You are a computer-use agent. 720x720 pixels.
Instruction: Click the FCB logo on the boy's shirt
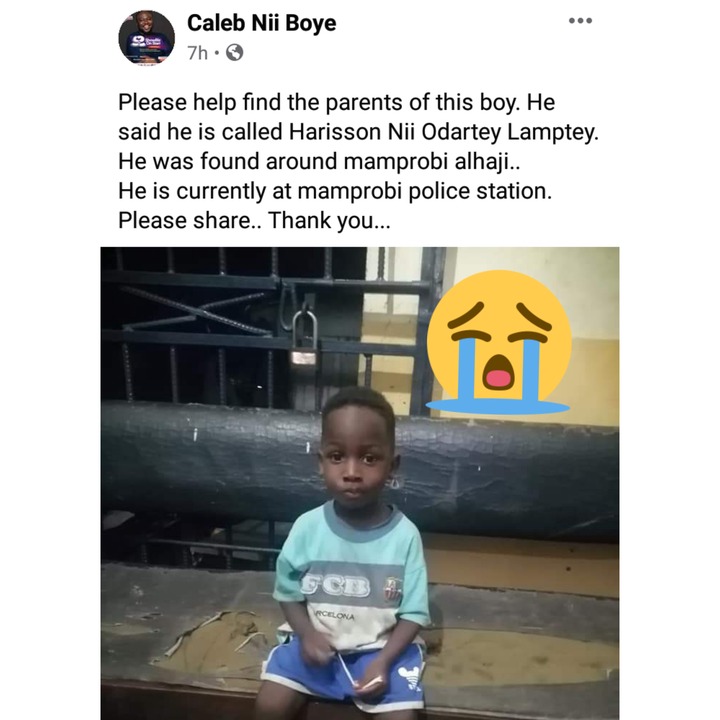point(337,586)
